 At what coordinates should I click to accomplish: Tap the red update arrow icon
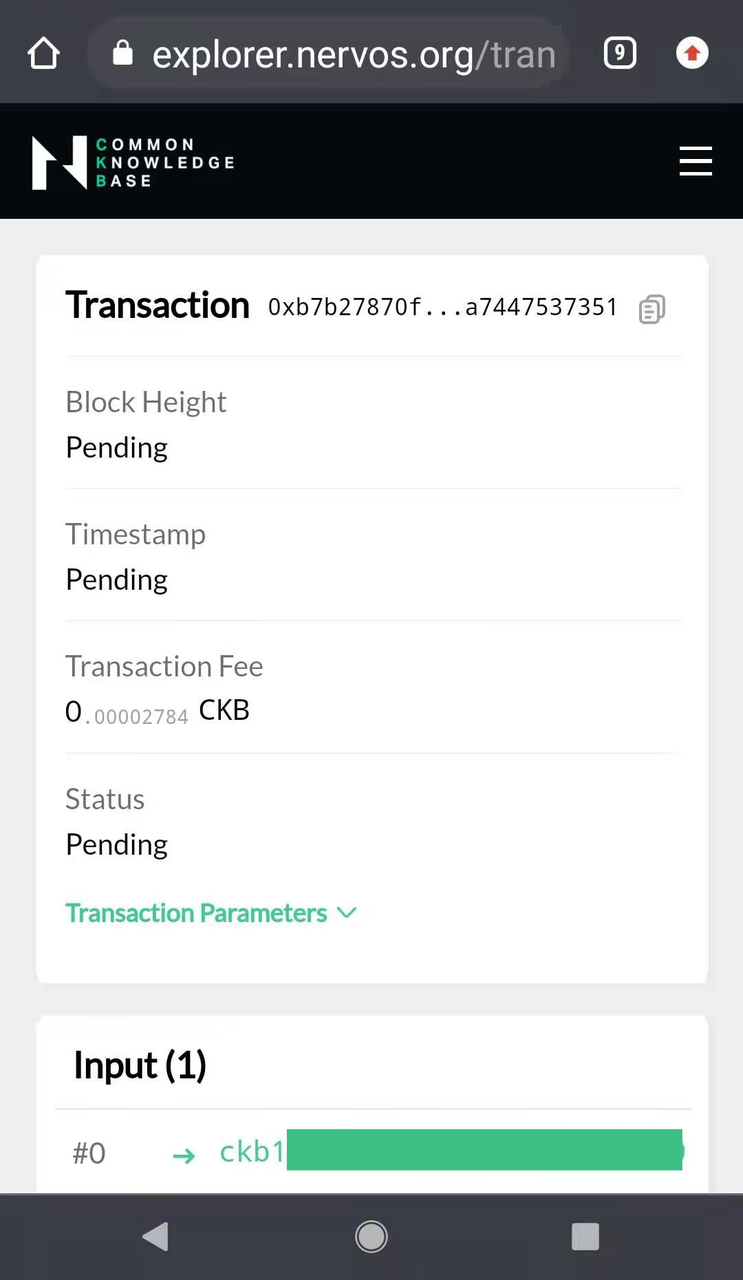coord(692,53)
